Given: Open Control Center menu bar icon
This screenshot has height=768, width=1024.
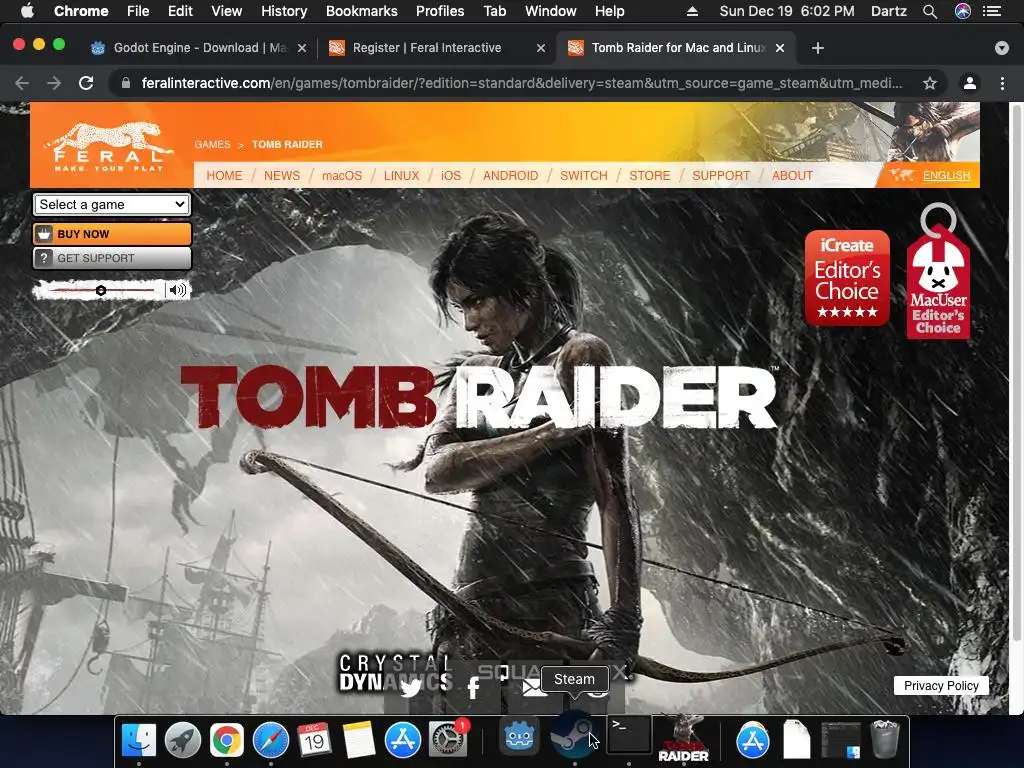Looking at the screenshot, I should tap(992, 11).
